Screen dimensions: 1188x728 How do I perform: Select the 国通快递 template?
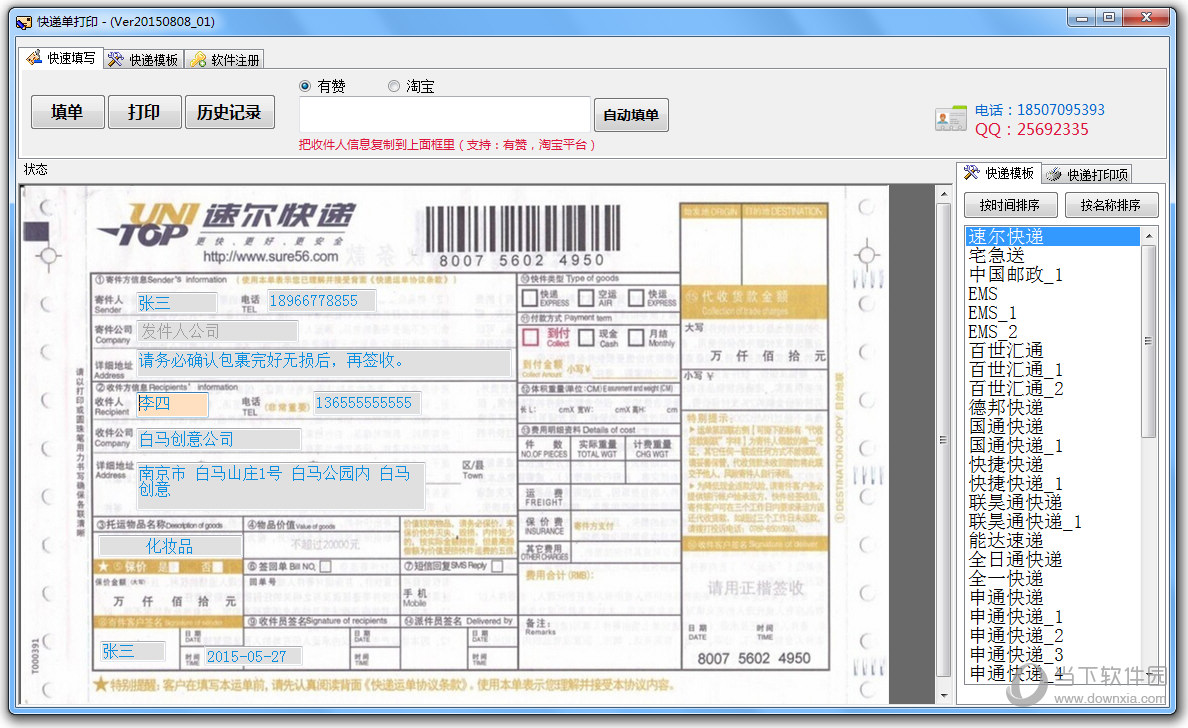click(1052, 426)
